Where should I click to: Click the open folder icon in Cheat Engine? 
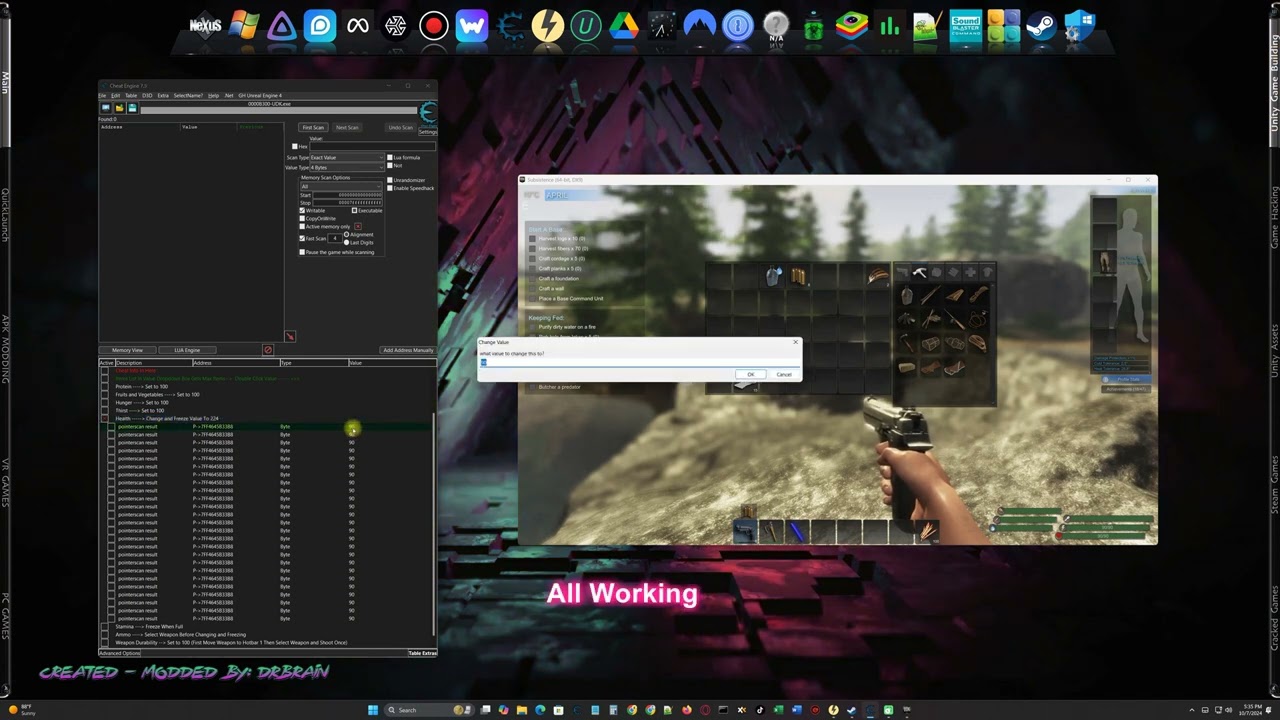(x=119, y=108)
